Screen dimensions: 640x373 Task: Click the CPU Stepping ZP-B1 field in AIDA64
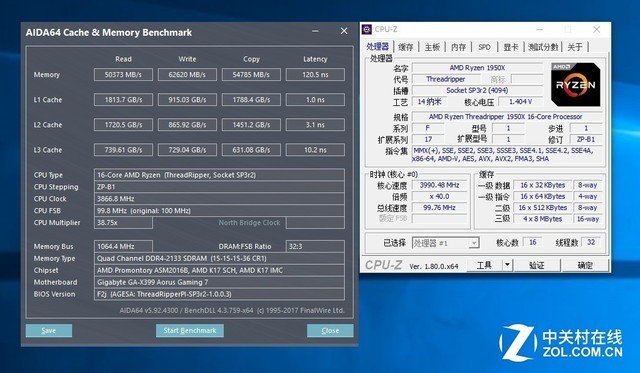click(x=219, y=187)
